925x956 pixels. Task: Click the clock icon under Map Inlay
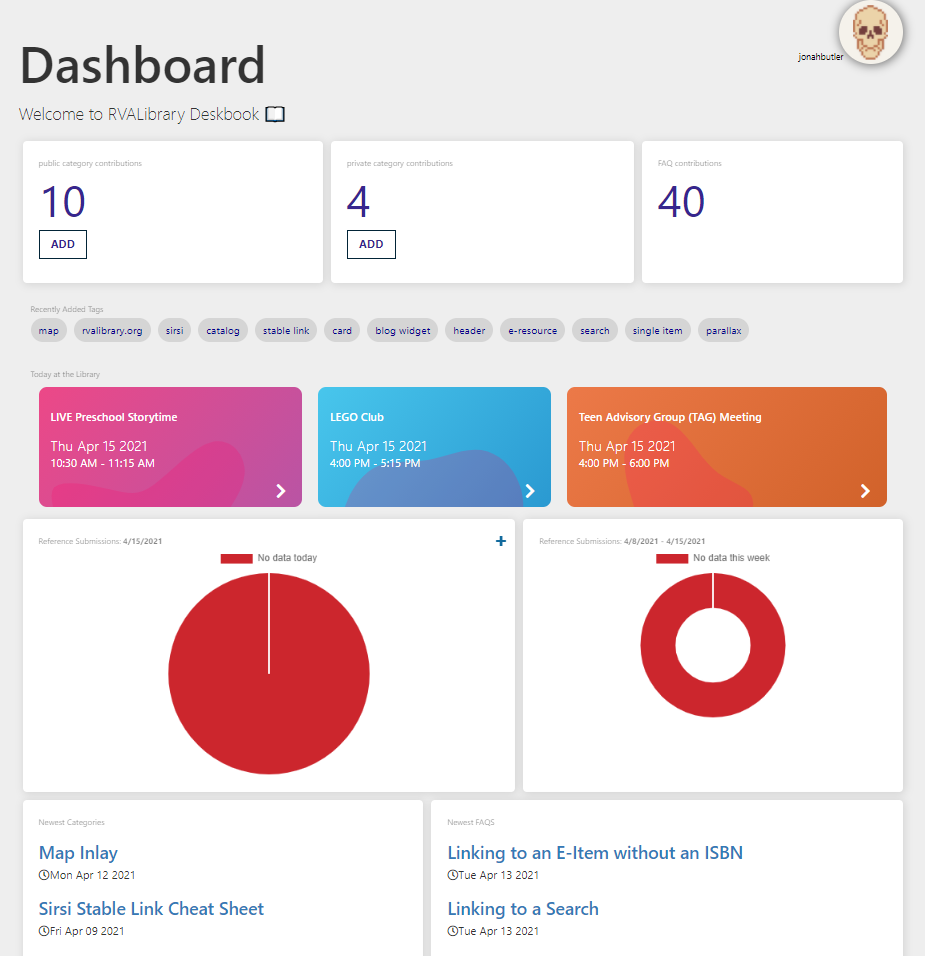(x=44, y=875)
